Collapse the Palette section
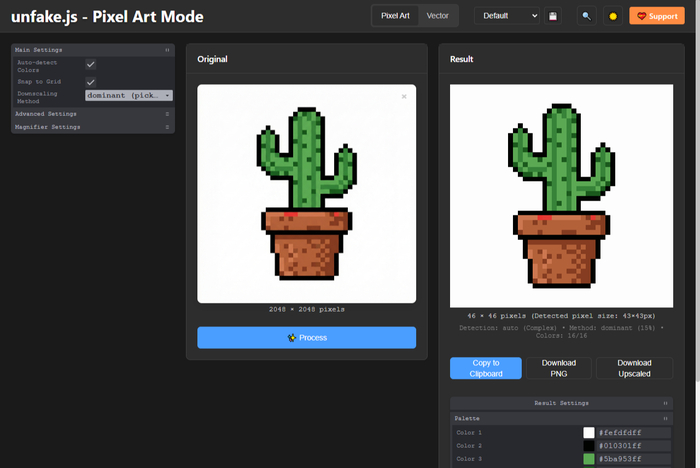 tap(666, 418)
